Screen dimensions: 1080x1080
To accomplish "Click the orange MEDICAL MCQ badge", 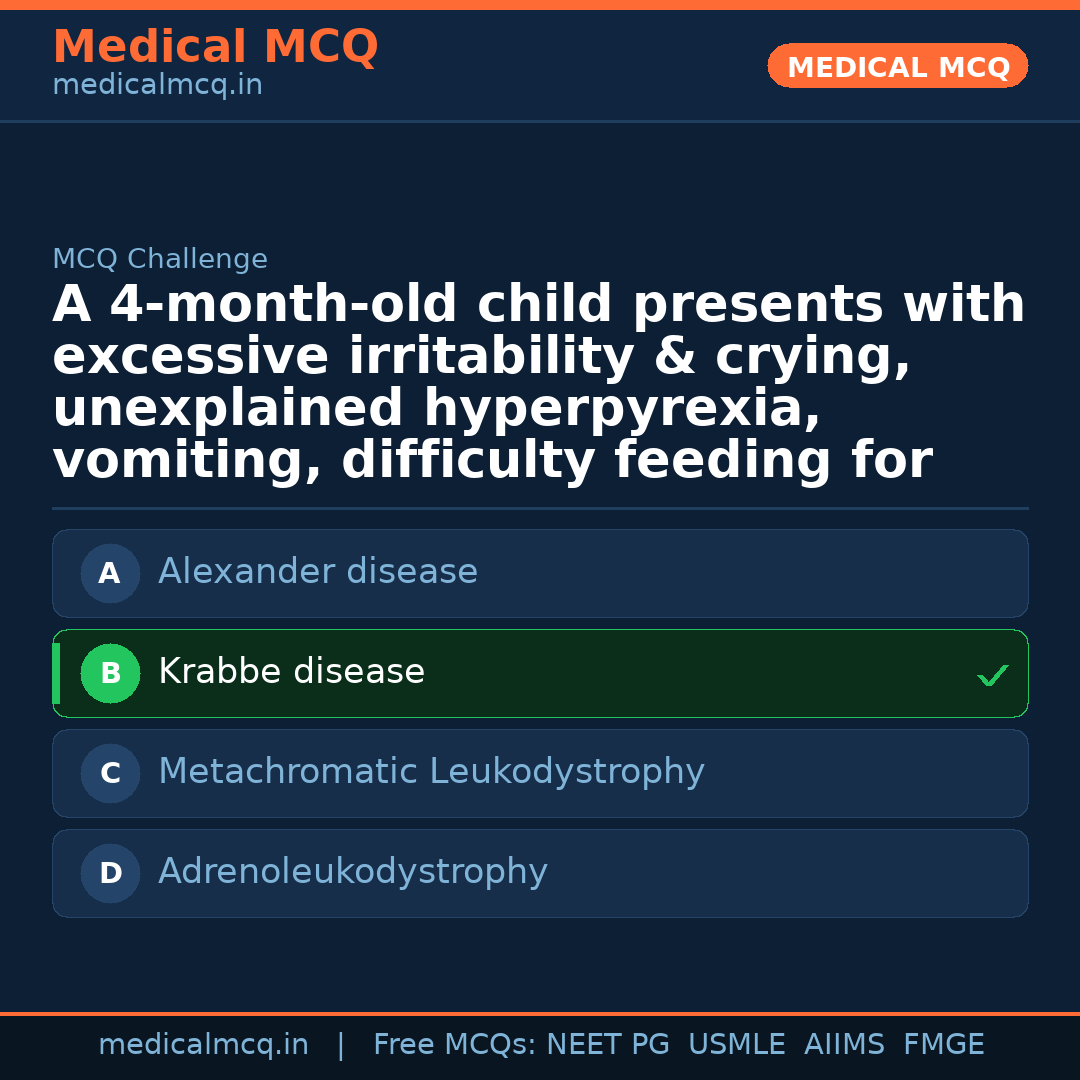I will (x=898, y=67).
